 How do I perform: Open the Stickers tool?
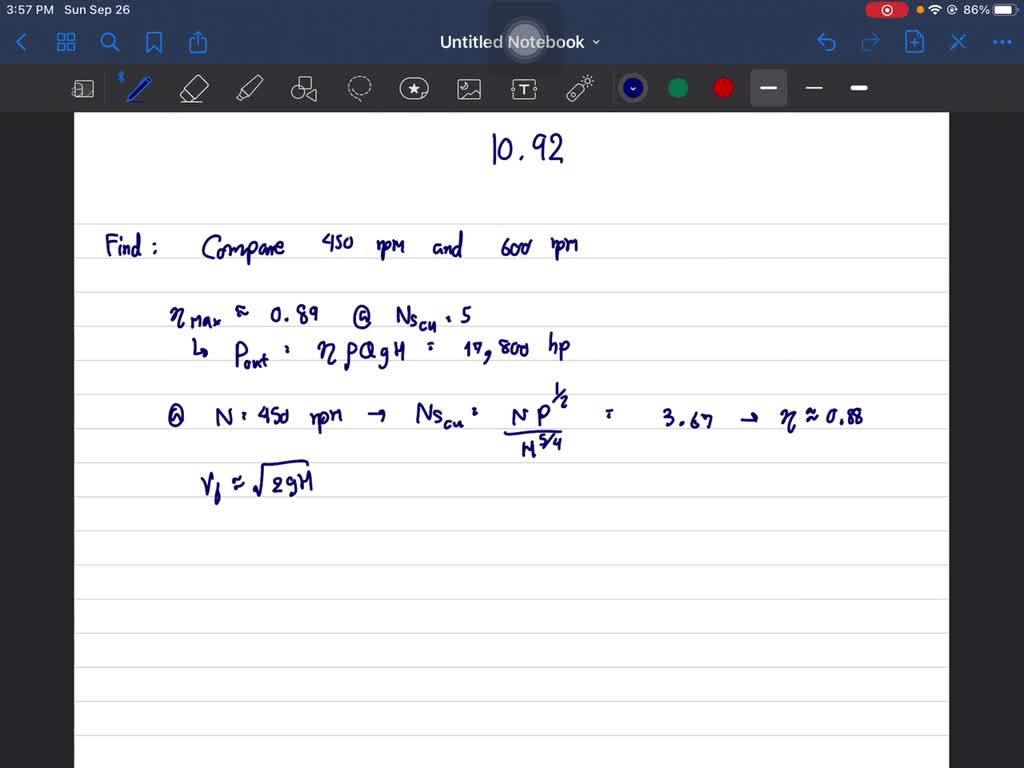(414, 88)
